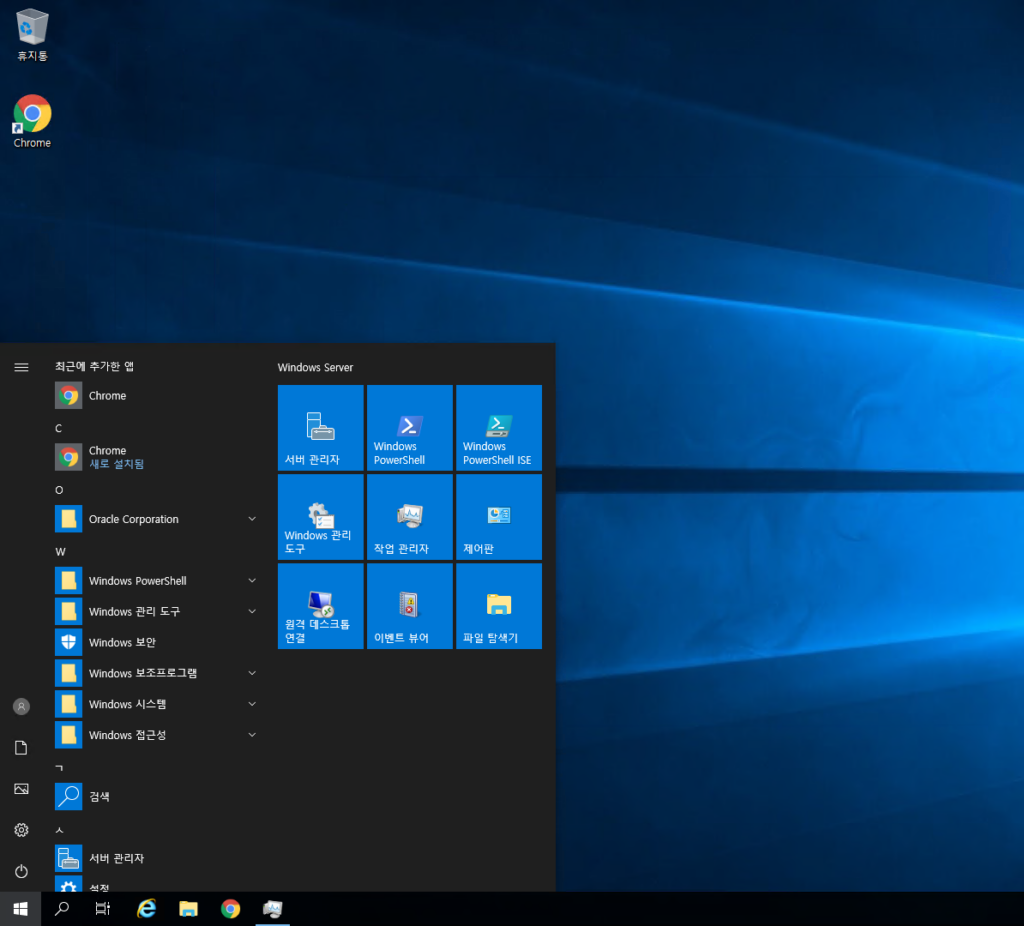Image resolution: width=1024 pixels, height=926 pixels.
Task: Select the Chrome desktop shortcut
Action: click(x=32, y=121)
